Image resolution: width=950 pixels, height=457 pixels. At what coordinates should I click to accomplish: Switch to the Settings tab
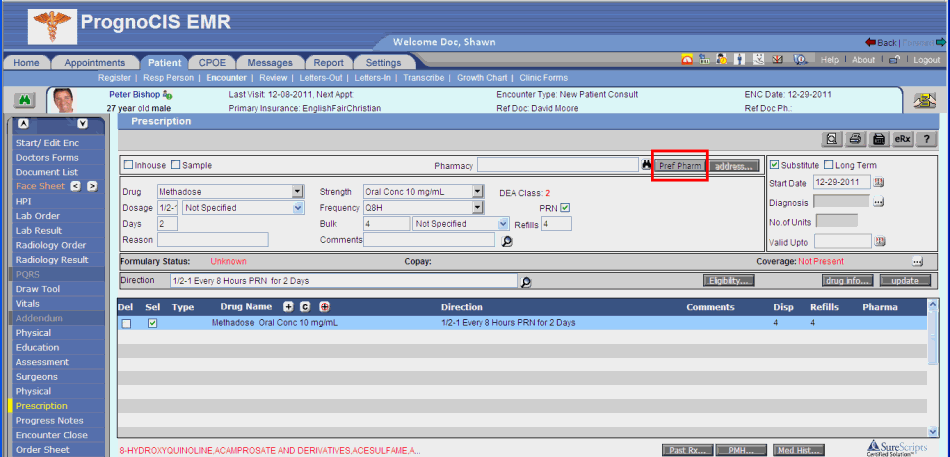[384, 62]
